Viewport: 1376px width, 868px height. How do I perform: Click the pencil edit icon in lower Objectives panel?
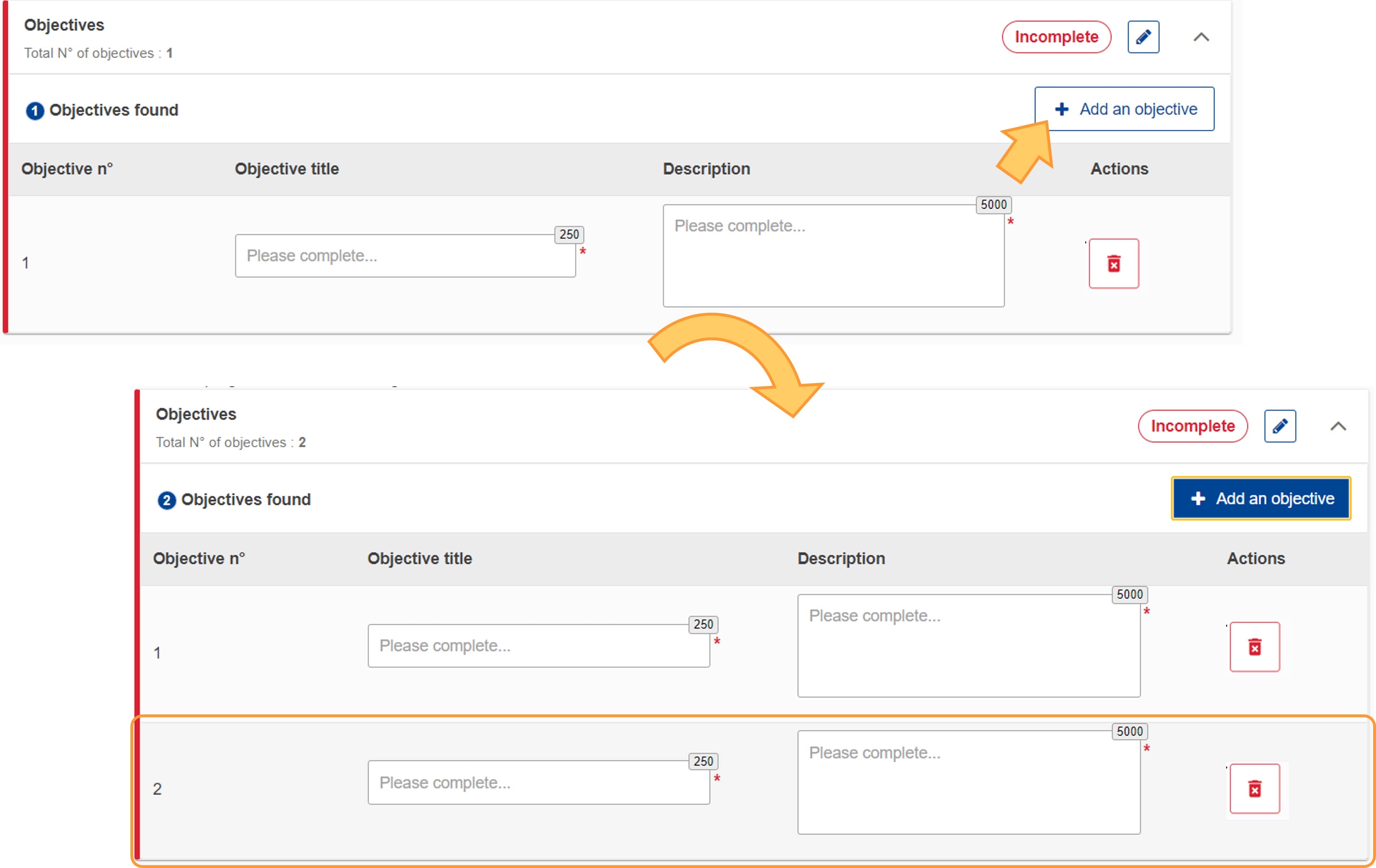(1279, 426)
